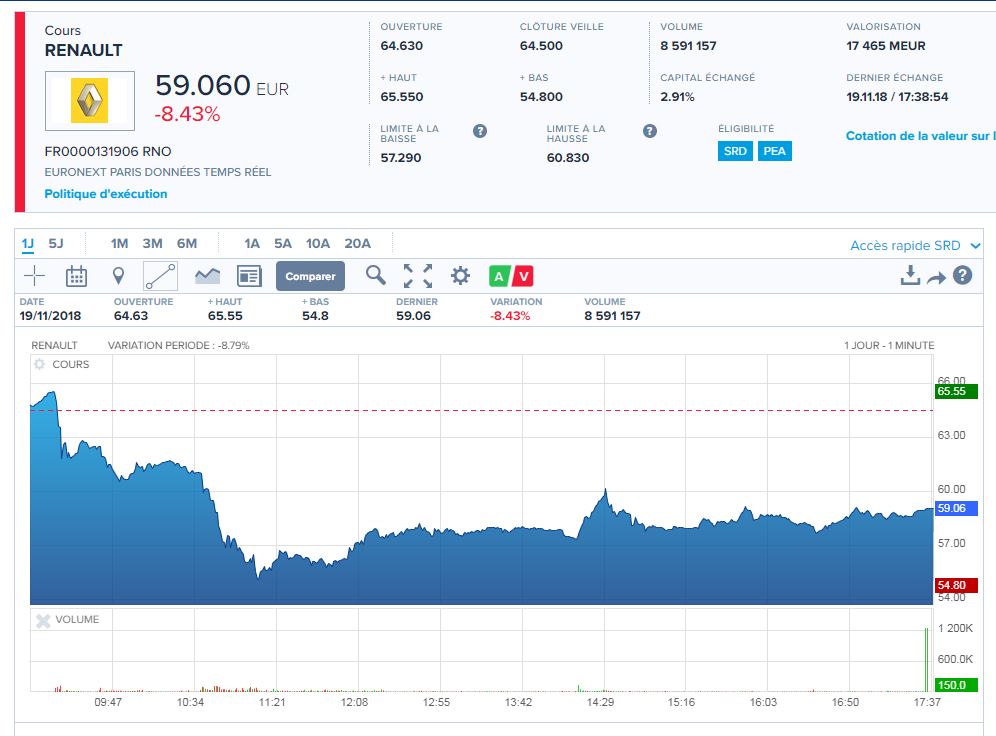
Task: Switch to 10A time period
Action: tap(318, 244)
